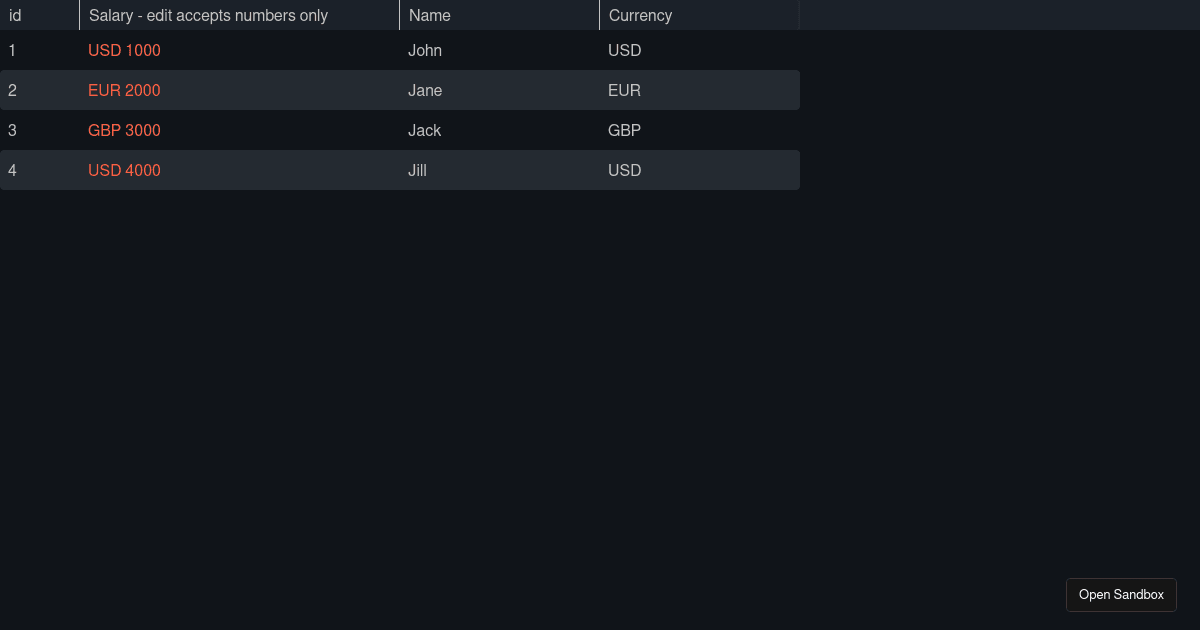Select the id column header
Image resolution: width=1200 pixels, height=630 pixels.
coord(40,15)
